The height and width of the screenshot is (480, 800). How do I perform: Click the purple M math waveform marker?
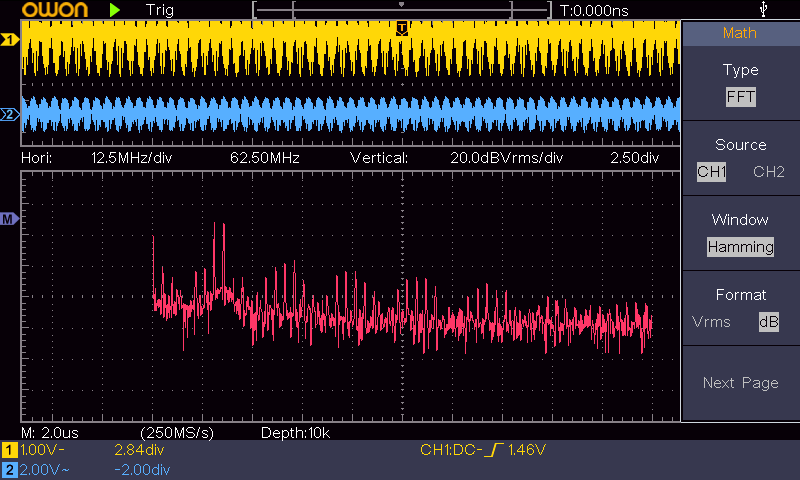[x=10, y=218]
